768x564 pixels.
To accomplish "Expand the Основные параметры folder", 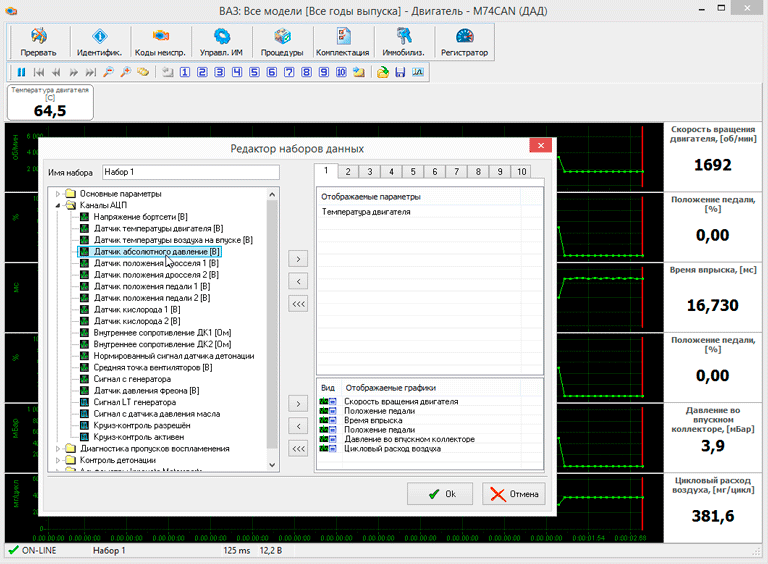I will 58,194.
